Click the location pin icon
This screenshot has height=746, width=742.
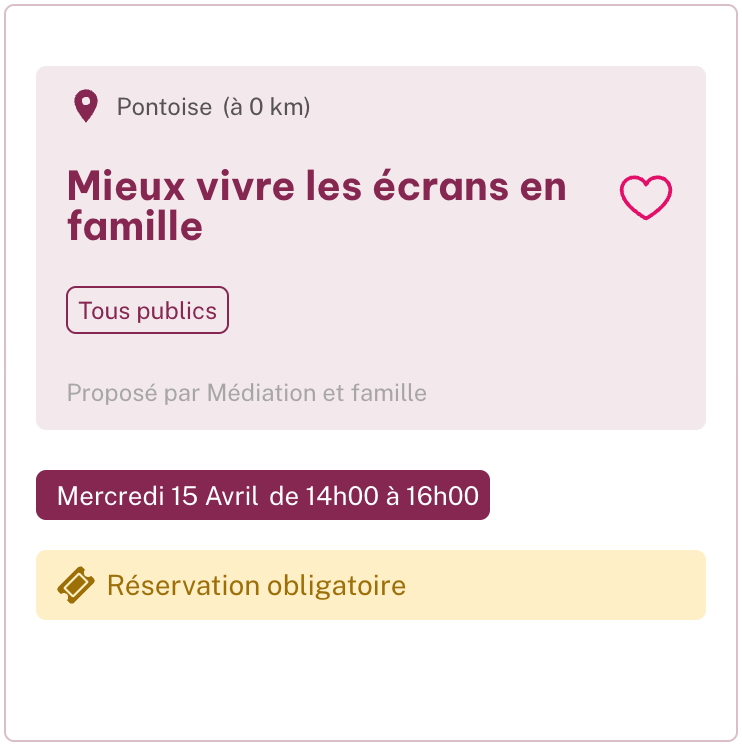tap(86, 106)
